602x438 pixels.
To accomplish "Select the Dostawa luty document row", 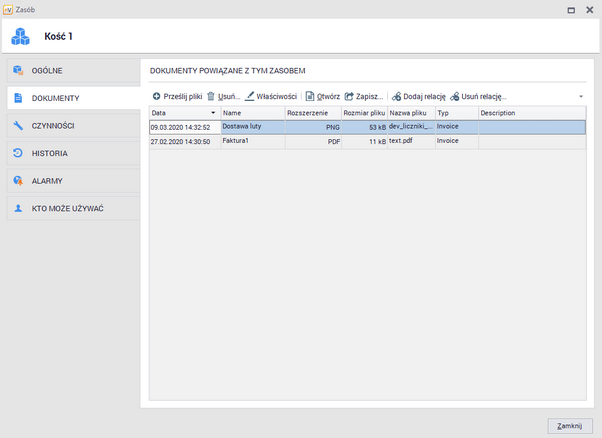I will pyautogui.click(x=250, y=128).
